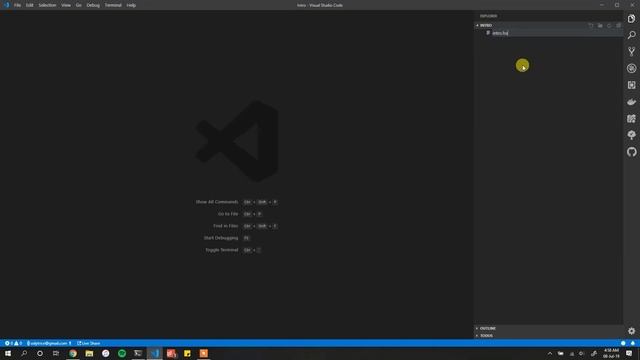Click feedback smiley in status bar
The height and width of the screenshot is (360, 640).
tap(623, 343)
